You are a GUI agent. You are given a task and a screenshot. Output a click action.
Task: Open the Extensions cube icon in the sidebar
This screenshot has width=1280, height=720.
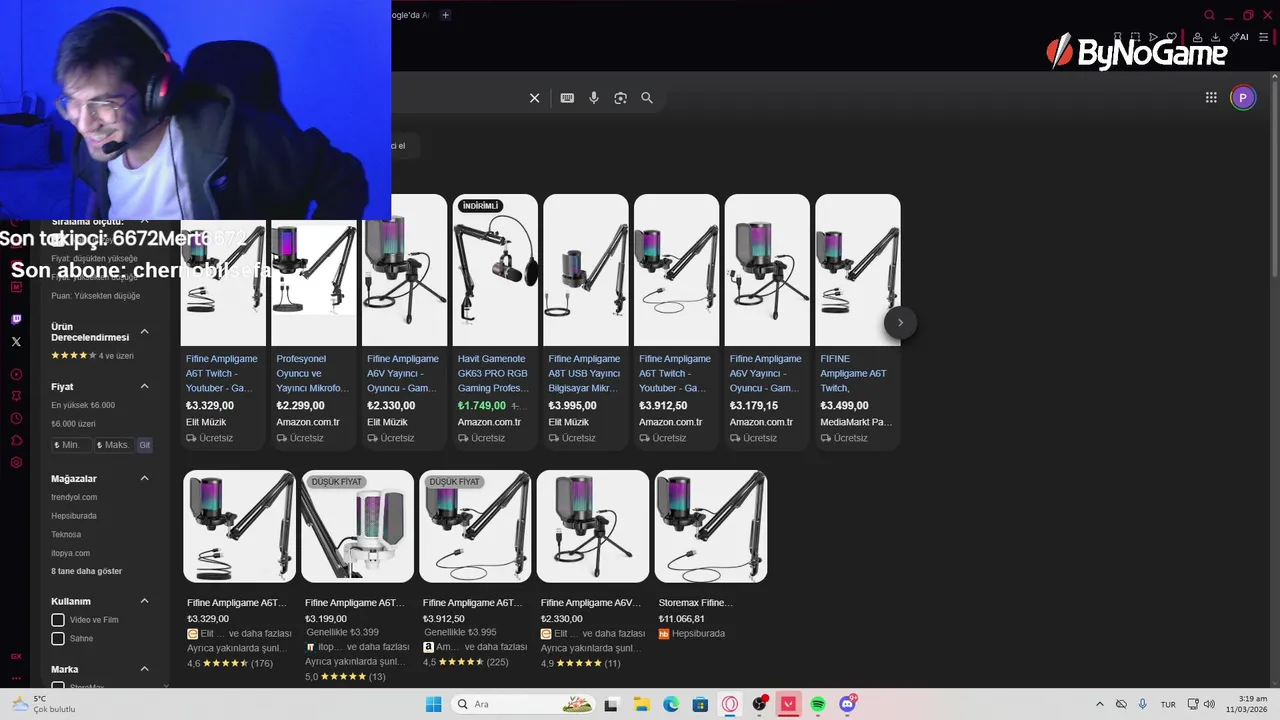coord(16,441)
